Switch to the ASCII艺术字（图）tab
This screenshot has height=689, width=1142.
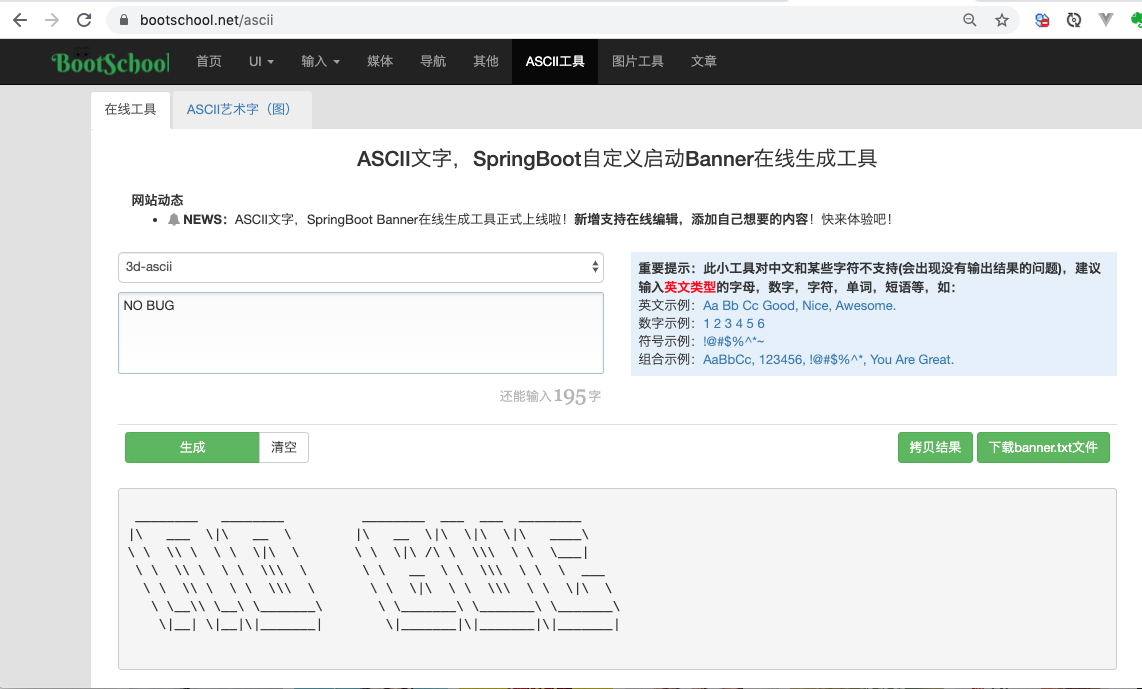click(241, 109)
